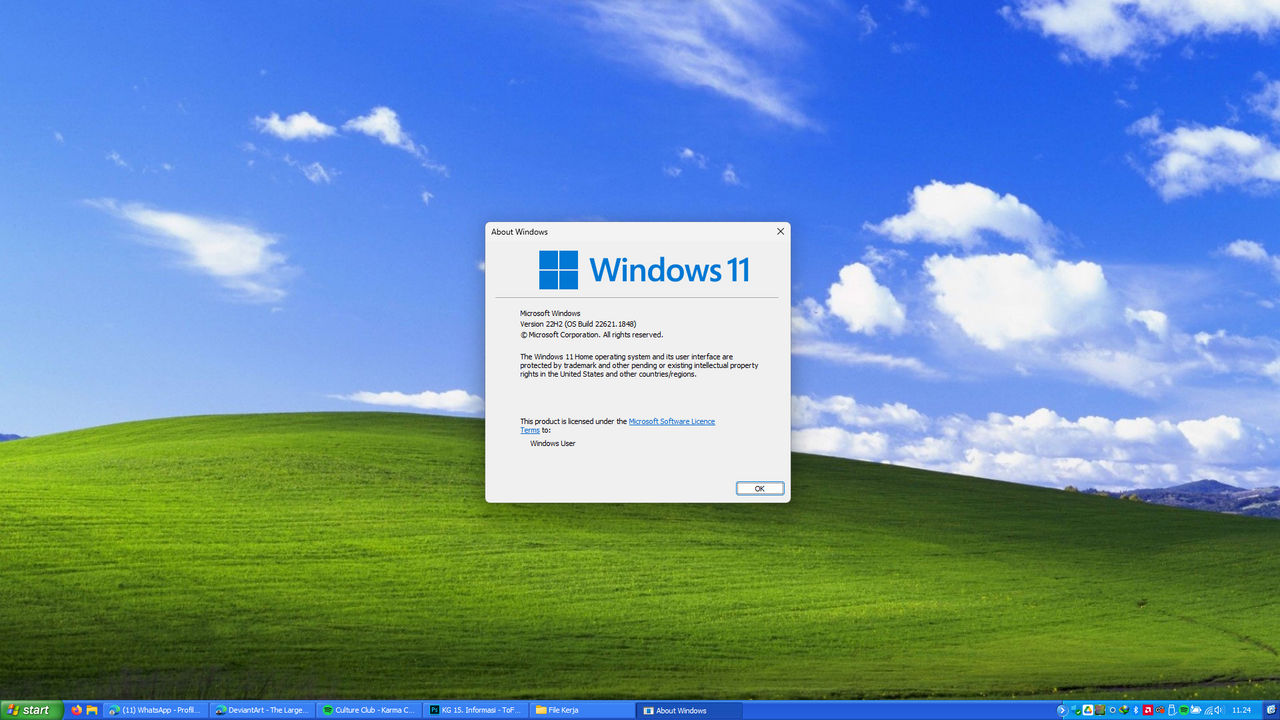Open the Microsoft Software Licence Terms link
This screenshot has width=1280, height=720.
[x=672, y=421]
